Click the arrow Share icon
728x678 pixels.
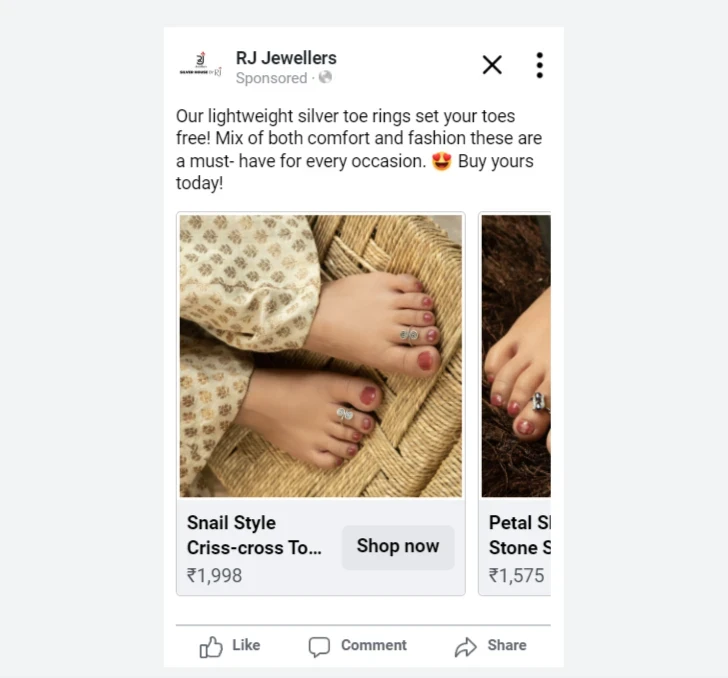click(465, 647)
